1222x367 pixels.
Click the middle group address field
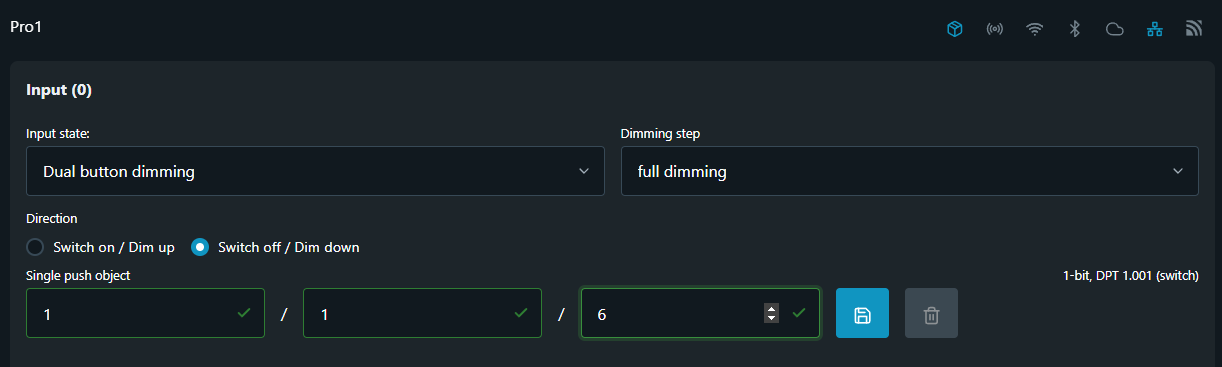tap(422, 313)
